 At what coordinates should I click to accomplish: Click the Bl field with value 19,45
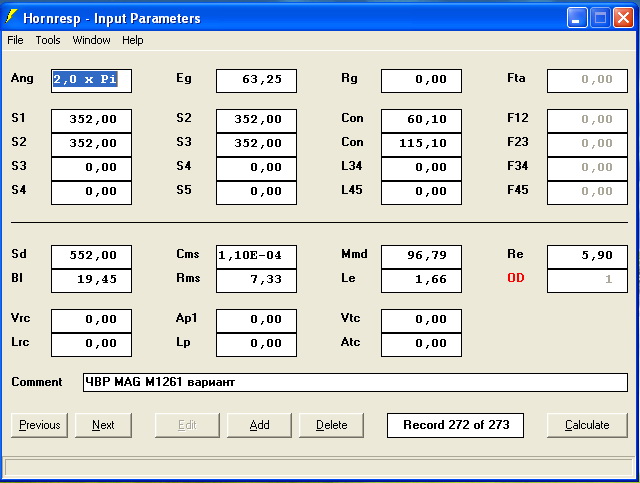(x=91, y=279)
